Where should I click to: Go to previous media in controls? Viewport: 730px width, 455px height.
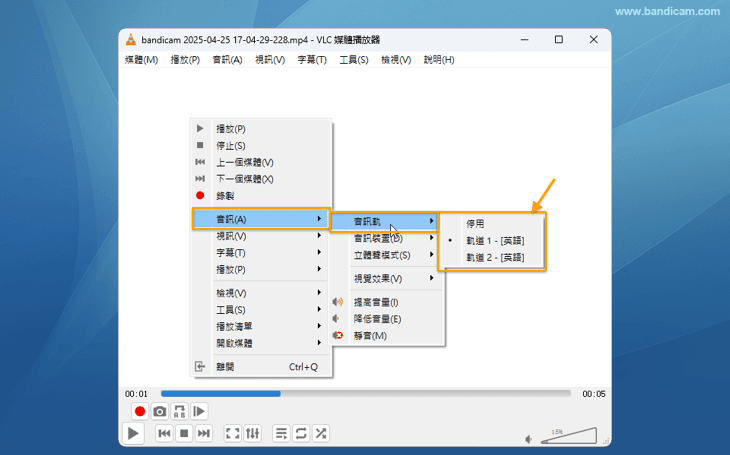coord(164,434)
